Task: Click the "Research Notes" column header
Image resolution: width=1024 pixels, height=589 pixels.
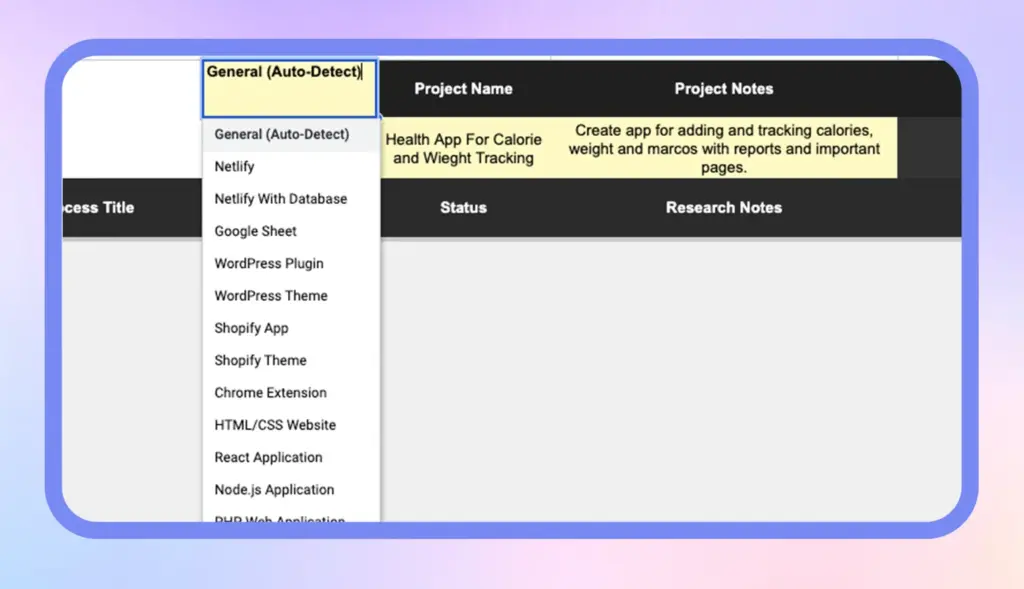Action: pos(723,208)
